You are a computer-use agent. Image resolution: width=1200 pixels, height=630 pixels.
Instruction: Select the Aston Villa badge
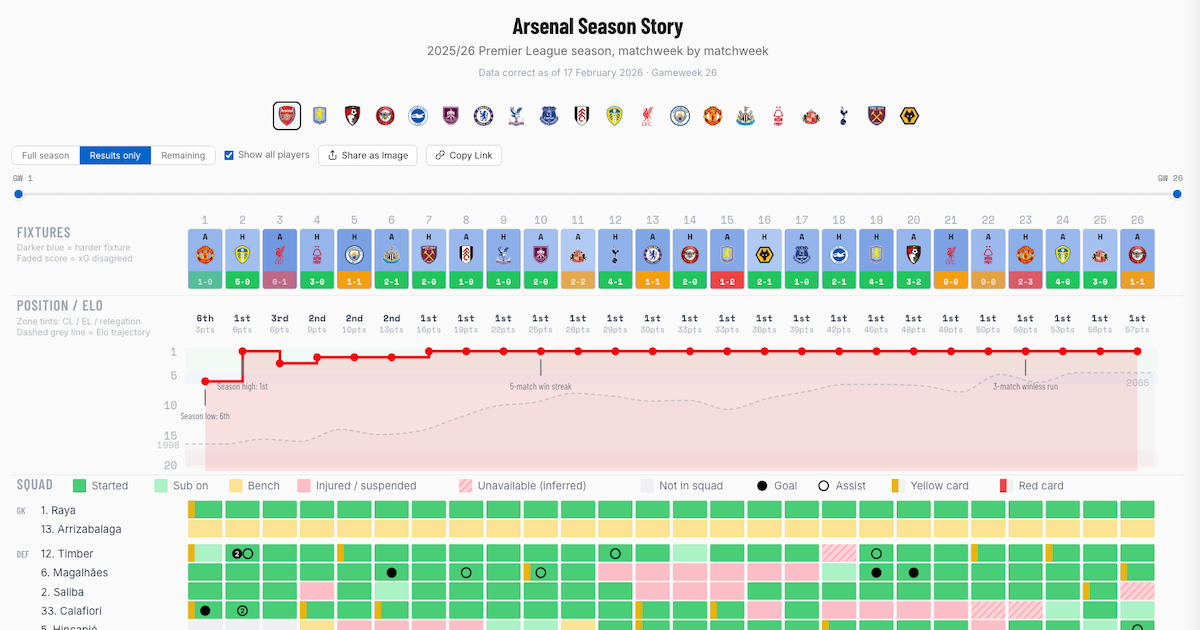coord(319,115)
